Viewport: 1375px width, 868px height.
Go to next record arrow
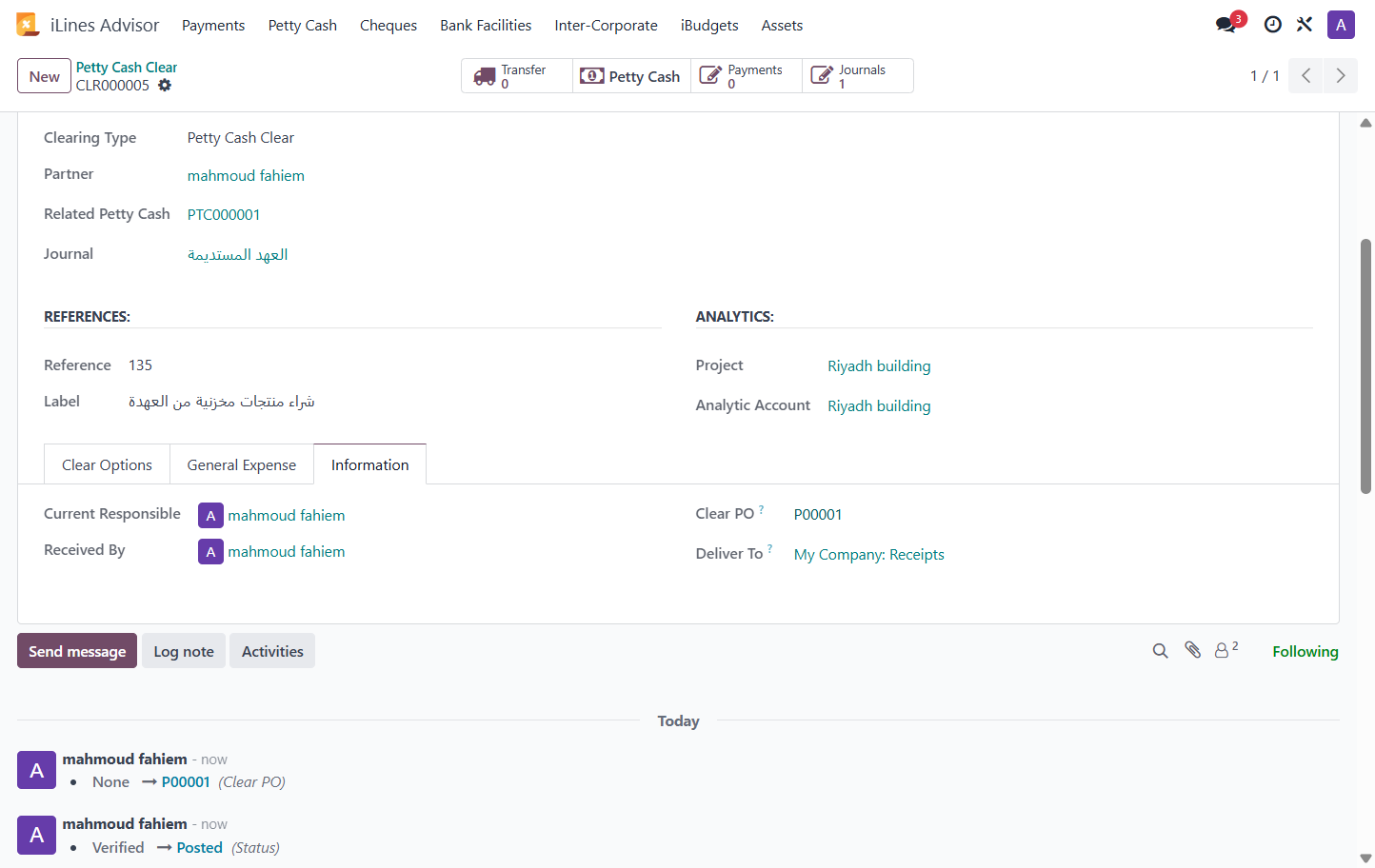(1340, 76)
